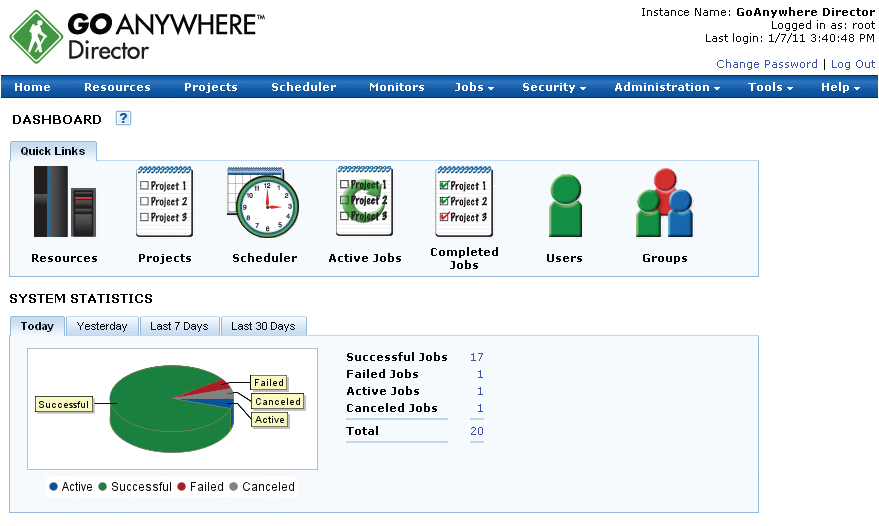Viewport: 879px width, 526px height.
Task: Open Projects in navigation bar
Action: (x=211, y=87)
